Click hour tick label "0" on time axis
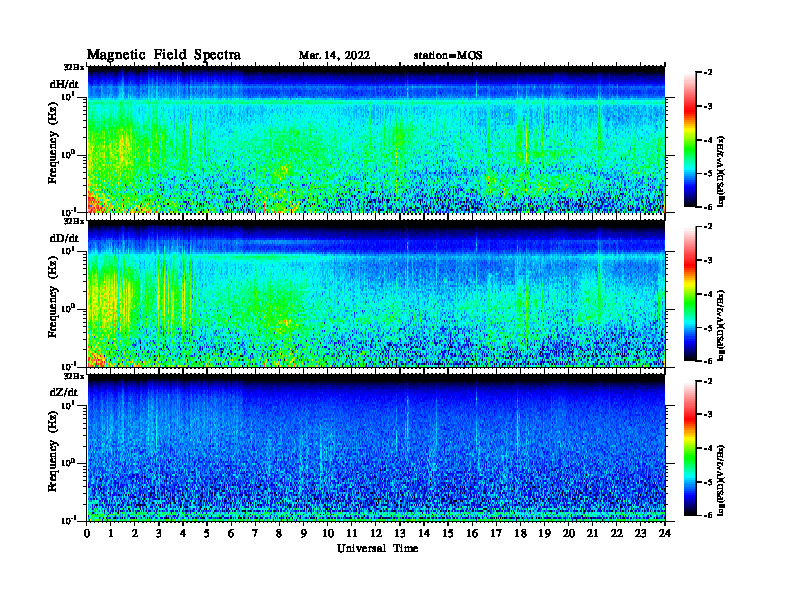The width and height of the screenshot is (792, 612). [x=87, y=534]
